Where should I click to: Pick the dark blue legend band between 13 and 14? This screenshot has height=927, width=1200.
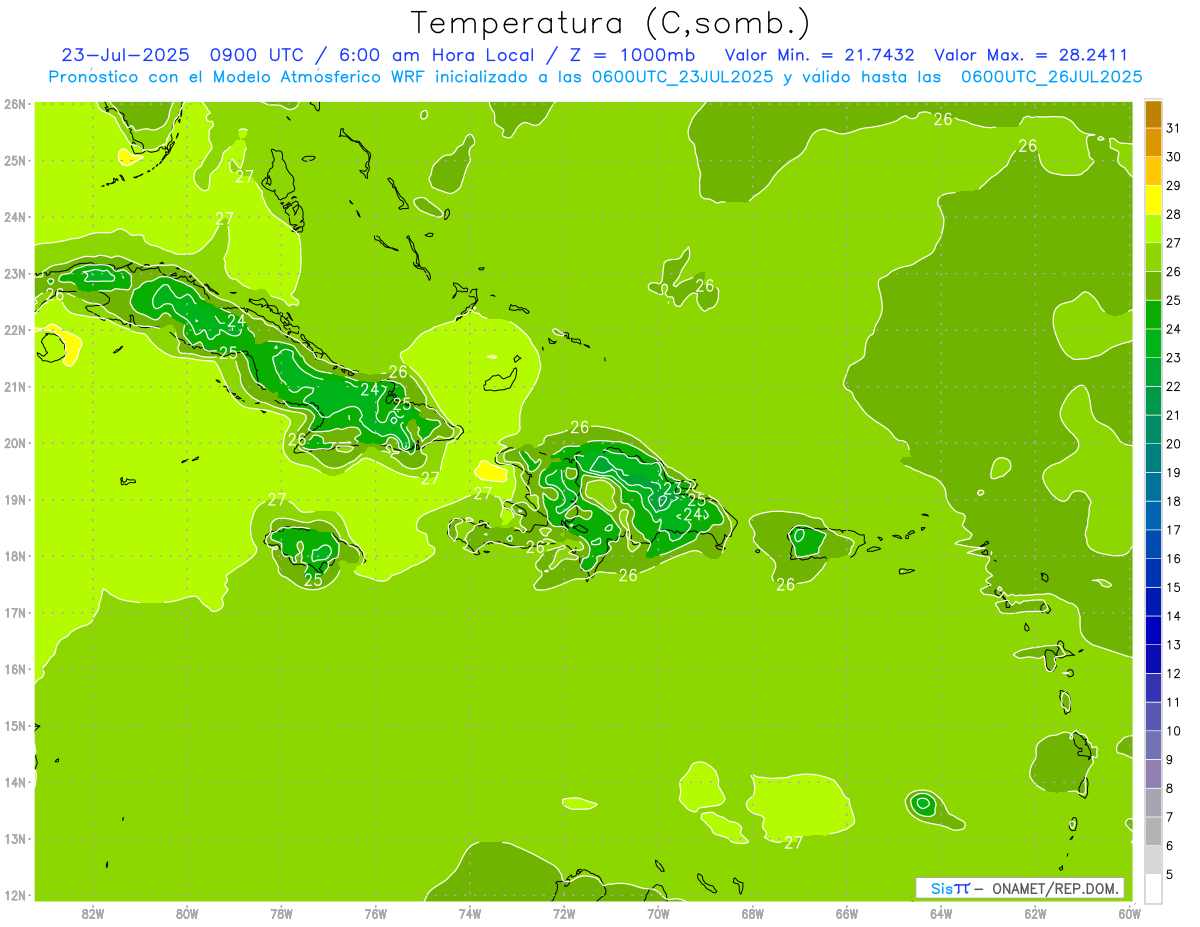[x=1153, y=631]
